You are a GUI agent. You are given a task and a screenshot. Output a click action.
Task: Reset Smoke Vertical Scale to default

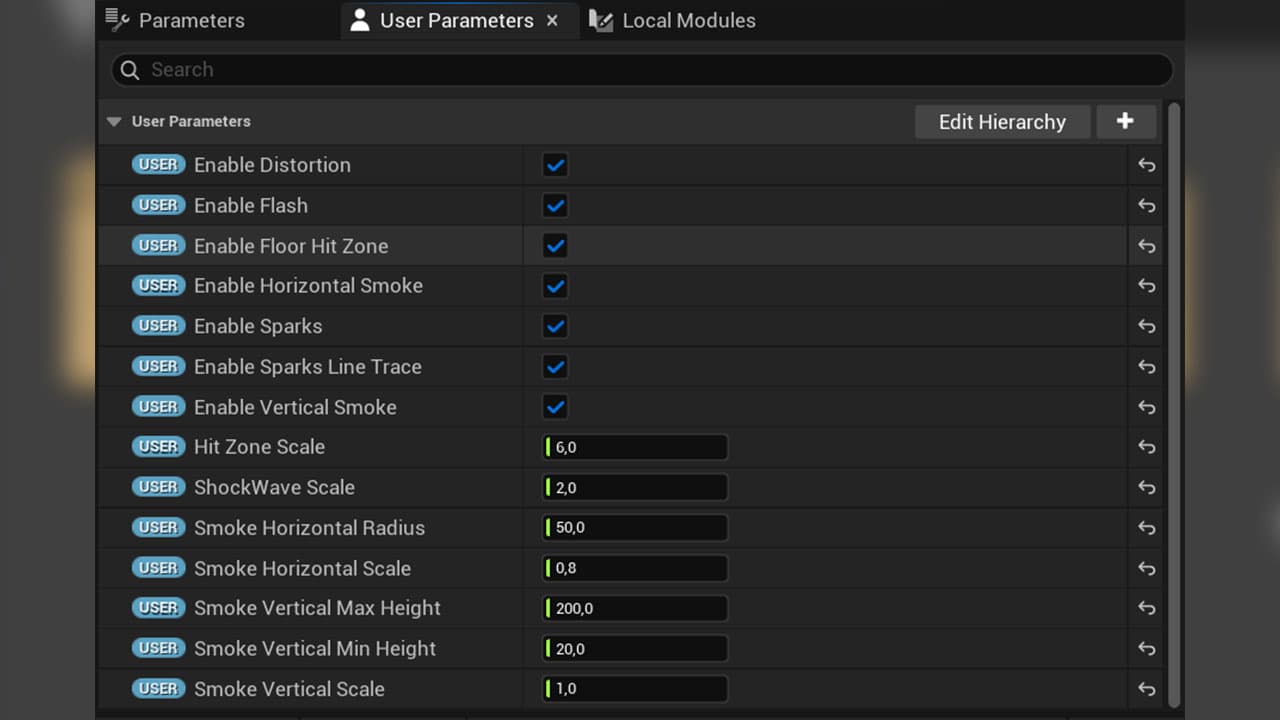(1146, 689)
